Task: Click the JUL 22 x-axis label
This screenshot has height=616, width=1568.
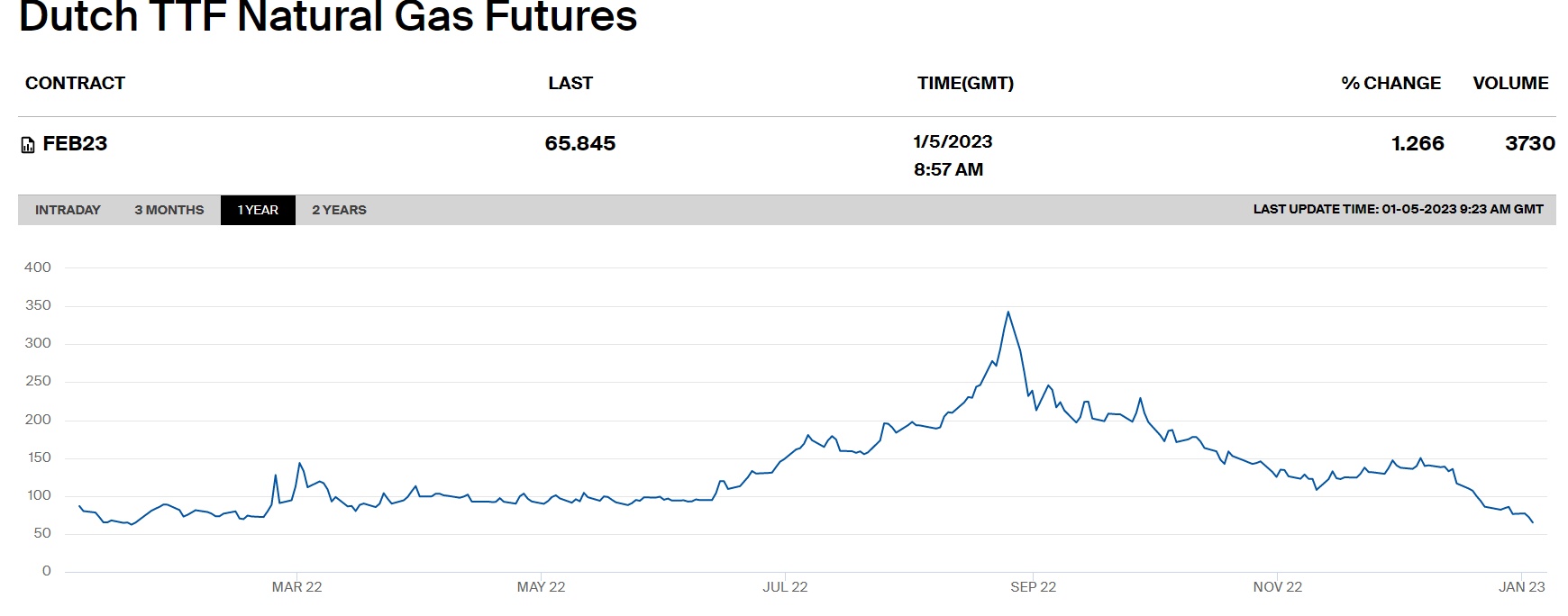Action: (785, 587)
